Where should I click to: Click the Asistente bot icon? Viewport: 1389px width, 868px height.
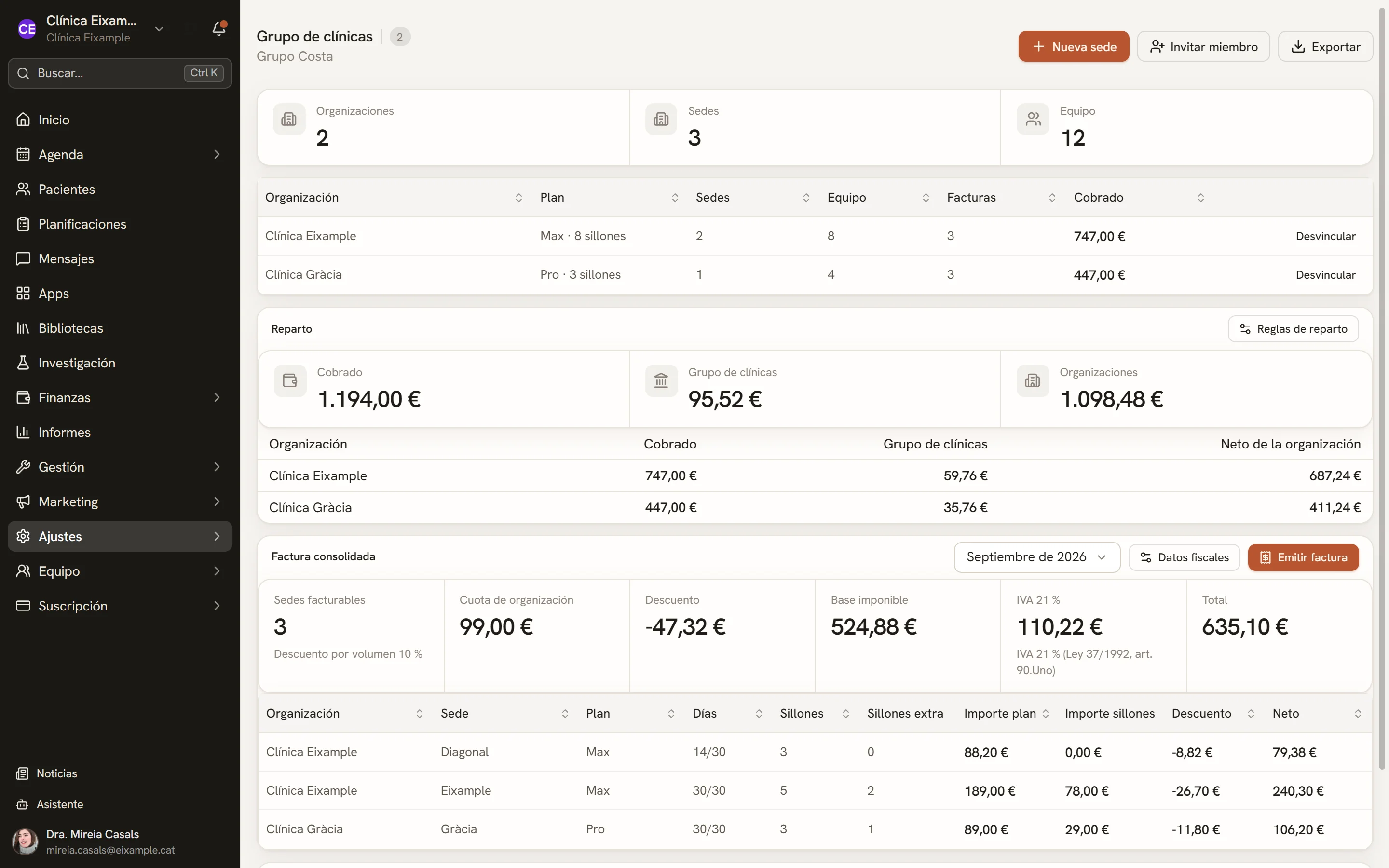pyautogui.click(x=22, y=804)
